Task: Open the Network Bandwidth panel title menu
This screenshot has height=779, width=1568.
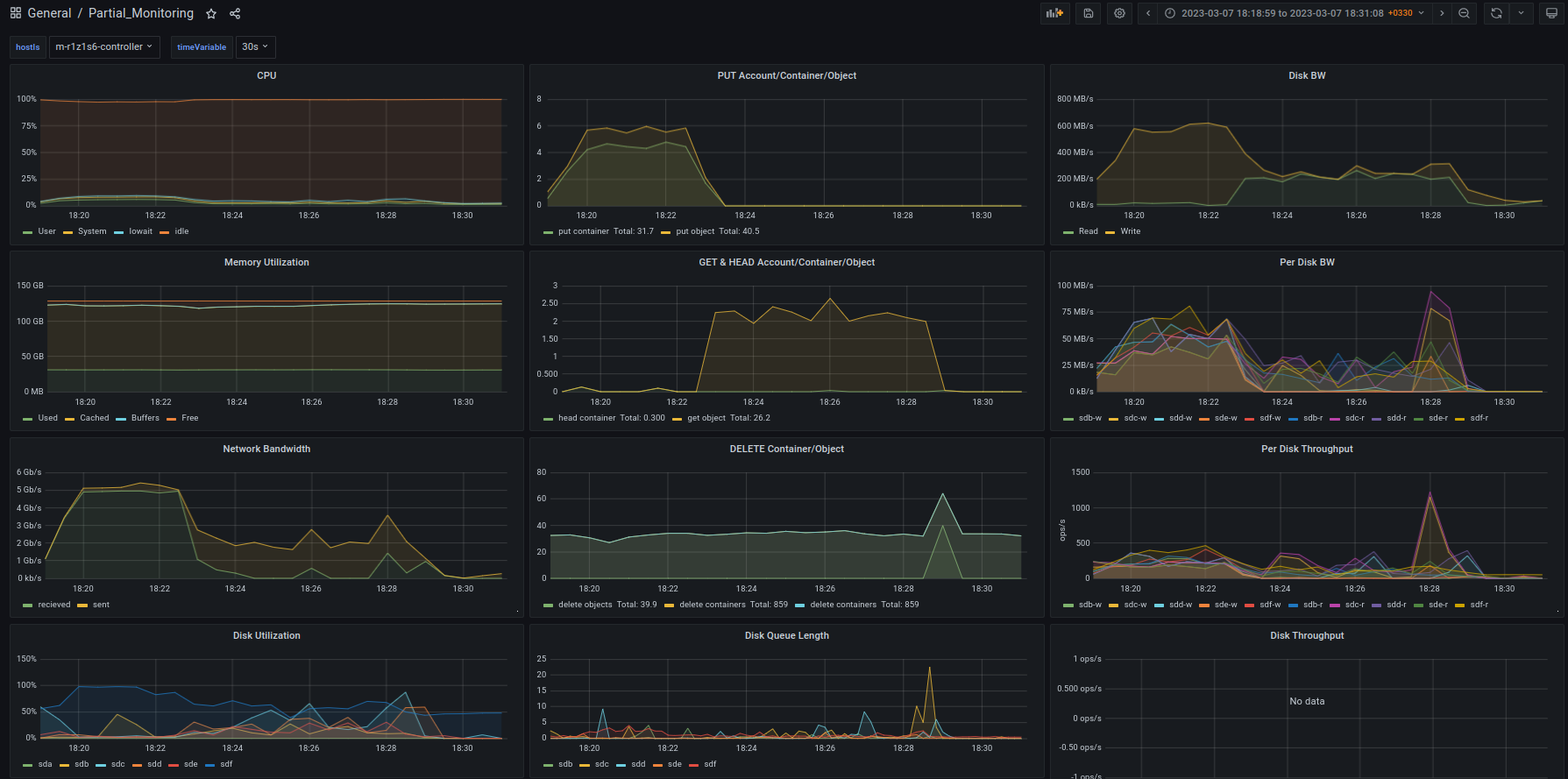Action: pos(266,449)
